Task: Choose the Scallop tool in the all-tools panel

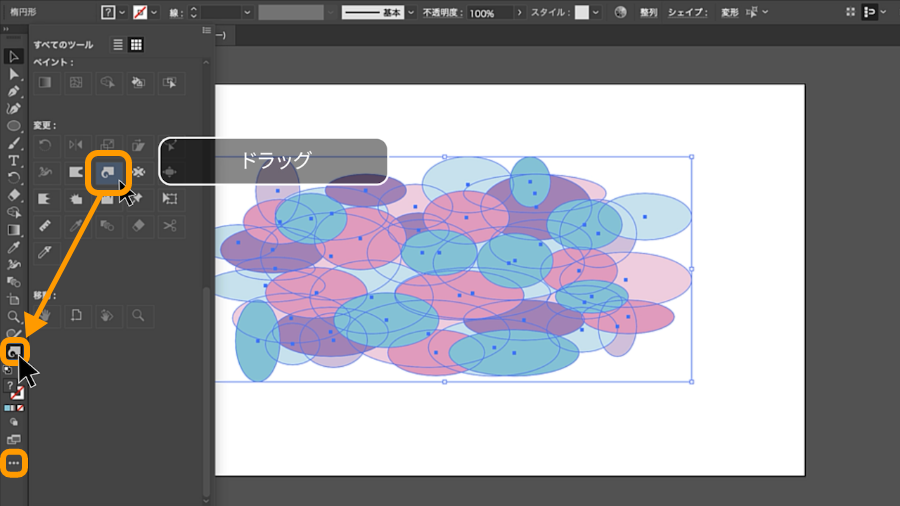Action: (45, 199)
